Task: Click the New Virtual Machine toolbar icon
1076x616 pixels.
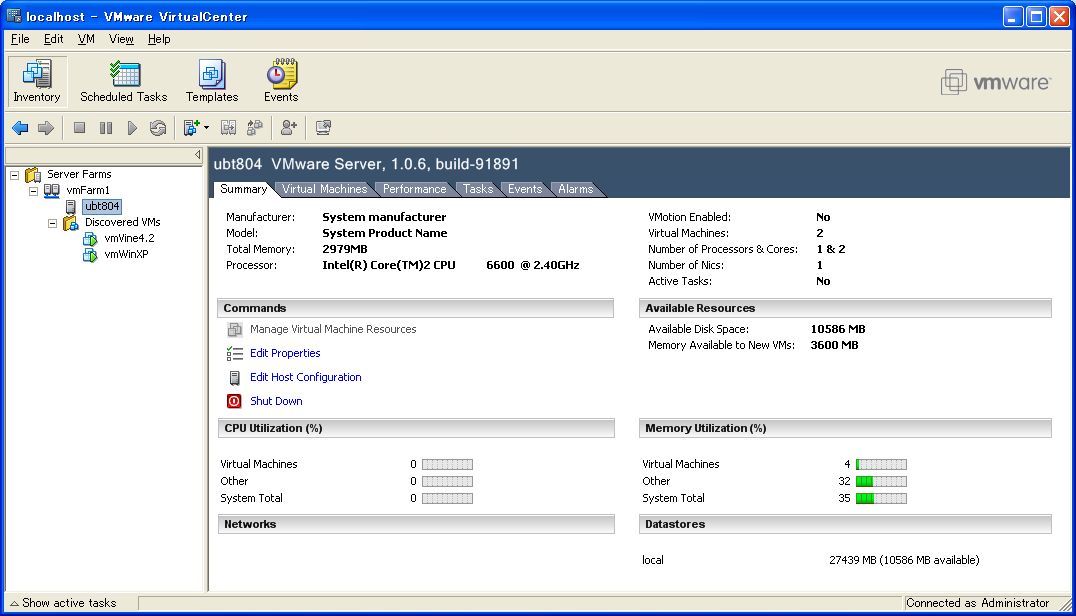Action: [191, 128]
